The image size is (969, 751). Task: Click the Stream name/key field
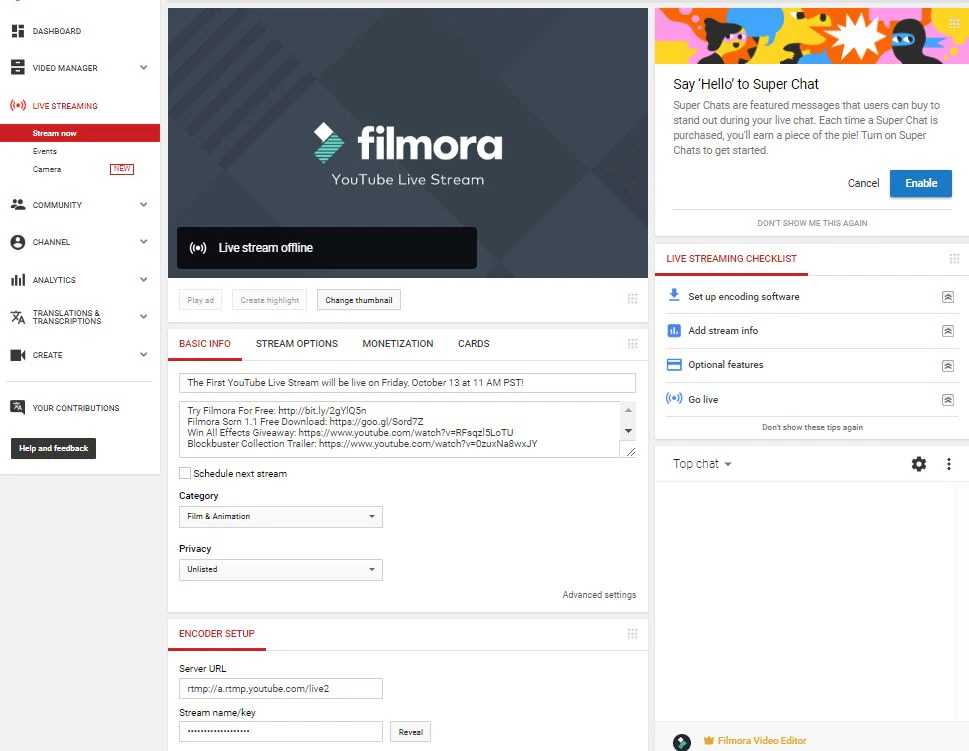click(281, 731)
